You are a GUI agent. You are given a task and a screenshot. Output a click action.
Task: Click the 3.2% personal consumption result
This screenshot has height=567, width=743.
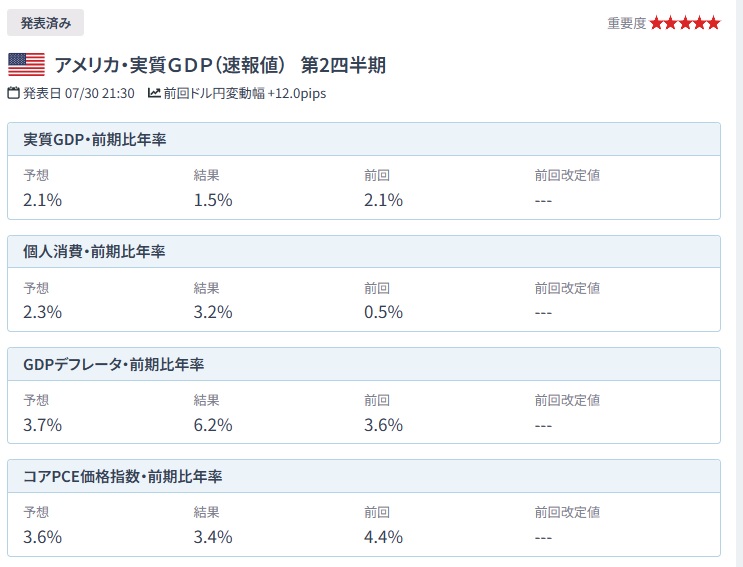pyautogui.click(x=213, y=312)
